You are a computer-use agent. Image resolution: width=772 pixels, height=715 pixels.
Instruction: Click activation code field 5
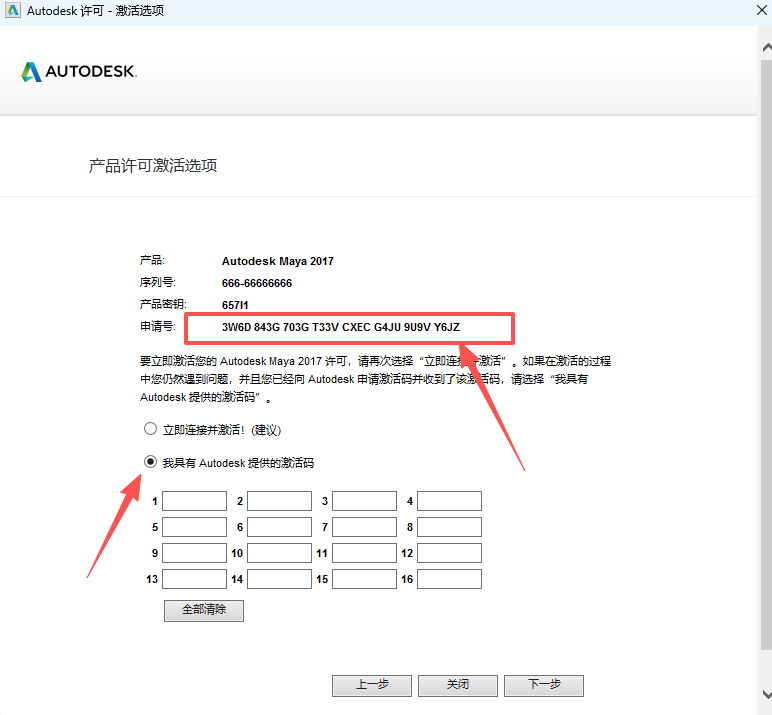tap(194, 527)
